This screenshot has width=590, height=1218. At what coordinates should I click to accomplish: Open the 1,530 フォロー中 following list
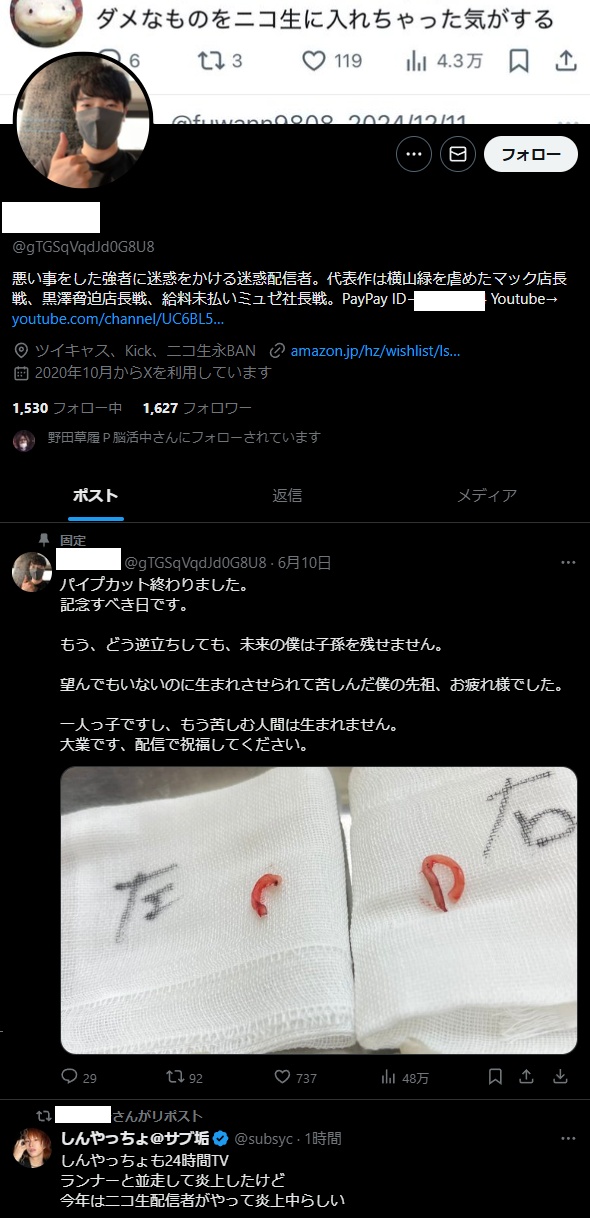coord(67,408)
